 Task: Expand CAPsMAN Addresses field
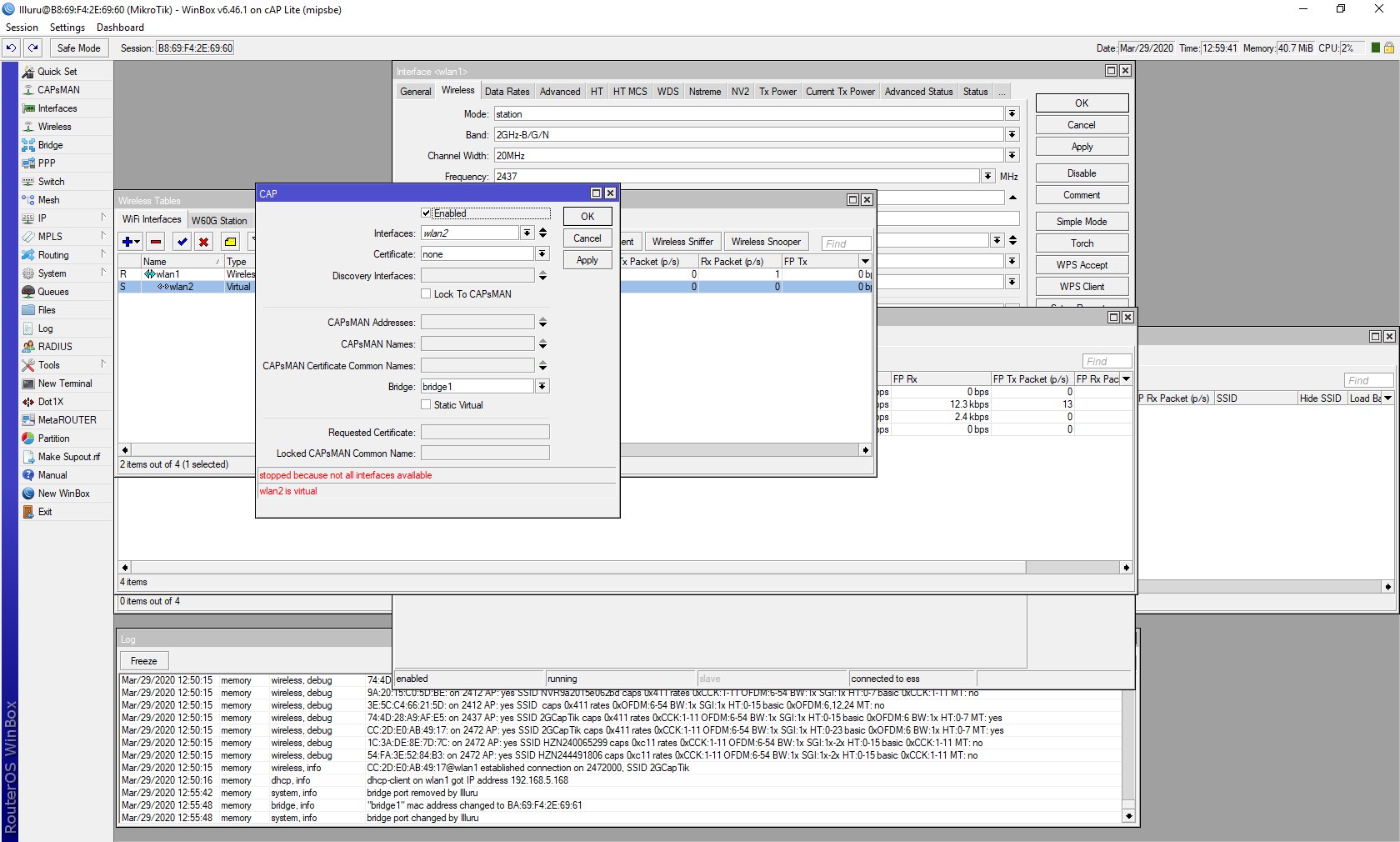click(543, 323)
